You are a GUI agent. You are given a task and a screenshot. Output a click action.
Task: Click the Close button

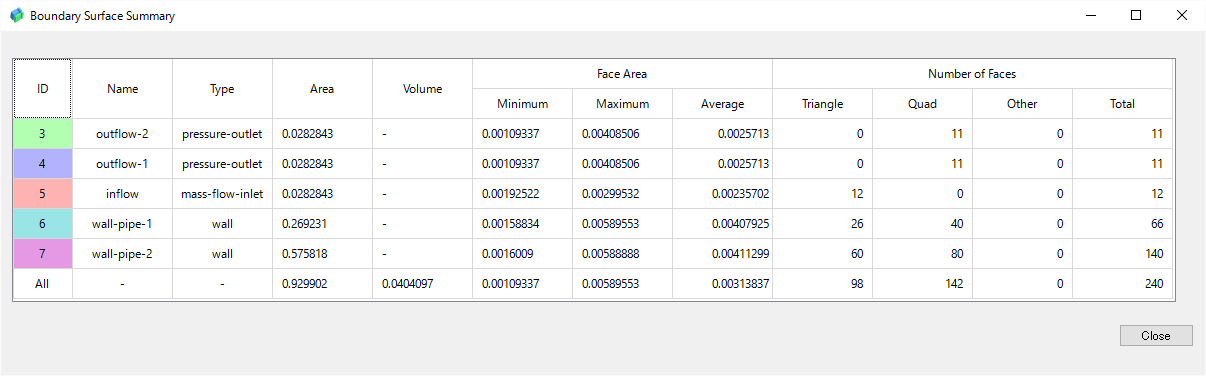pyautogui.click(x=1156, y=336)
